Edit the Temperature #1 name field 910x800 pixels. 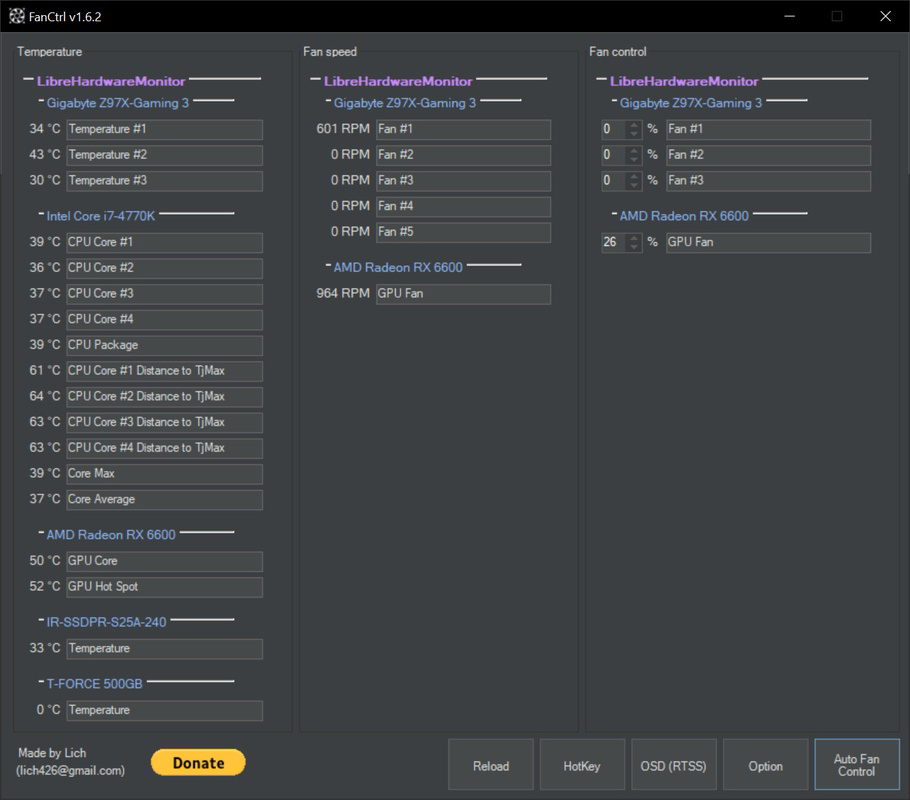click(164, 129)
